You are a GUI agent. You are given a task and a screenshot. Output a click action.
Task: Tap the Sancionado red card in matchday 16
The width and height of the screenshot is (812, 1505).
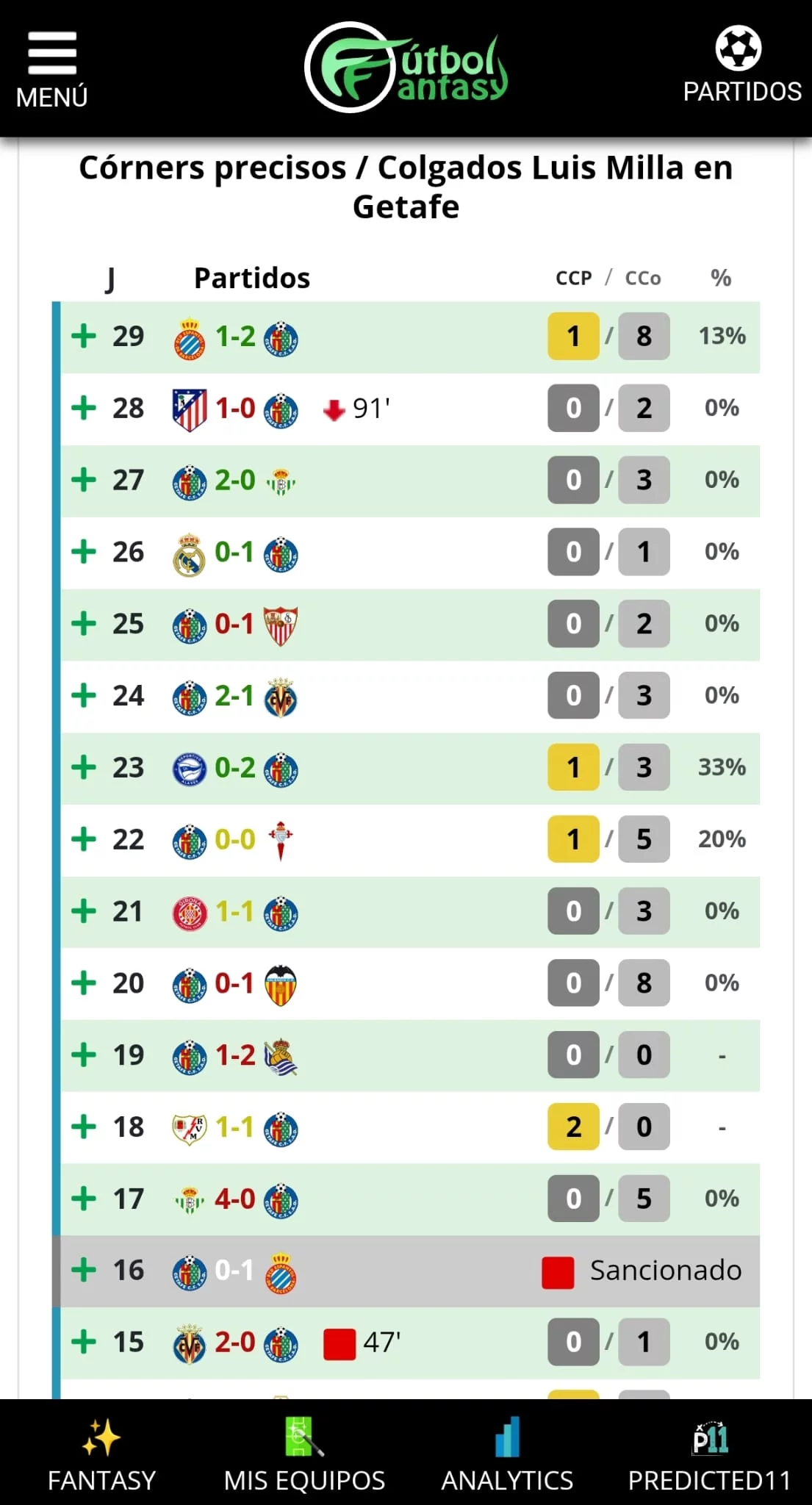pos(558,1272)
